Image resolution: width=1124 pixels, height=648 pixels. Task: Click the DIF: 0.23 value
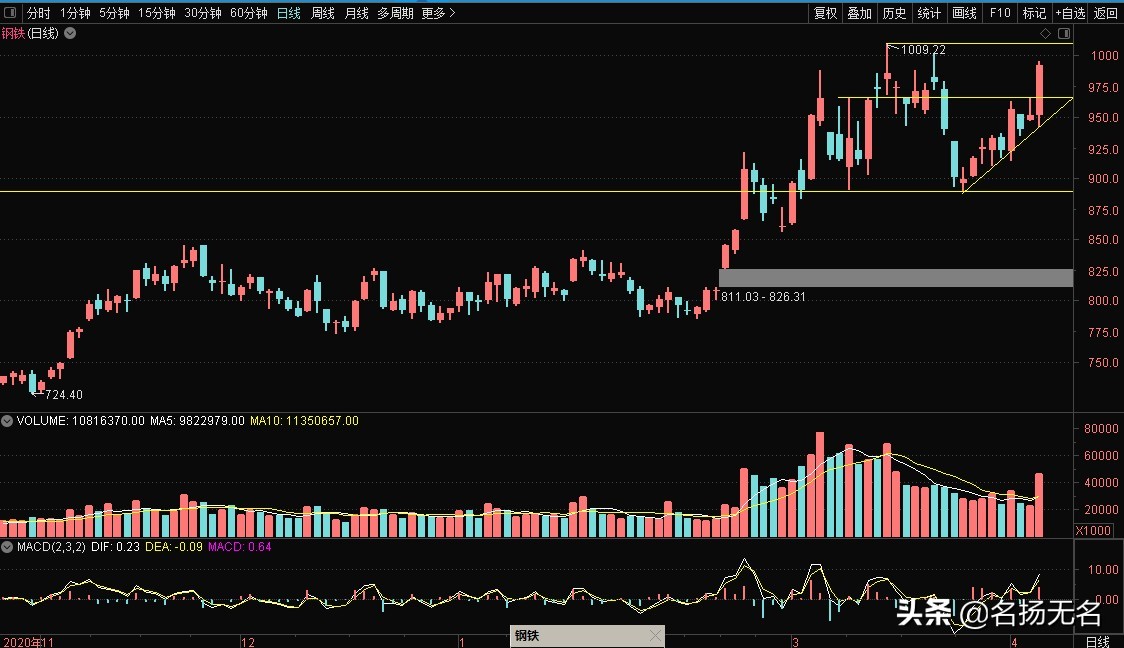click(115, 547)
